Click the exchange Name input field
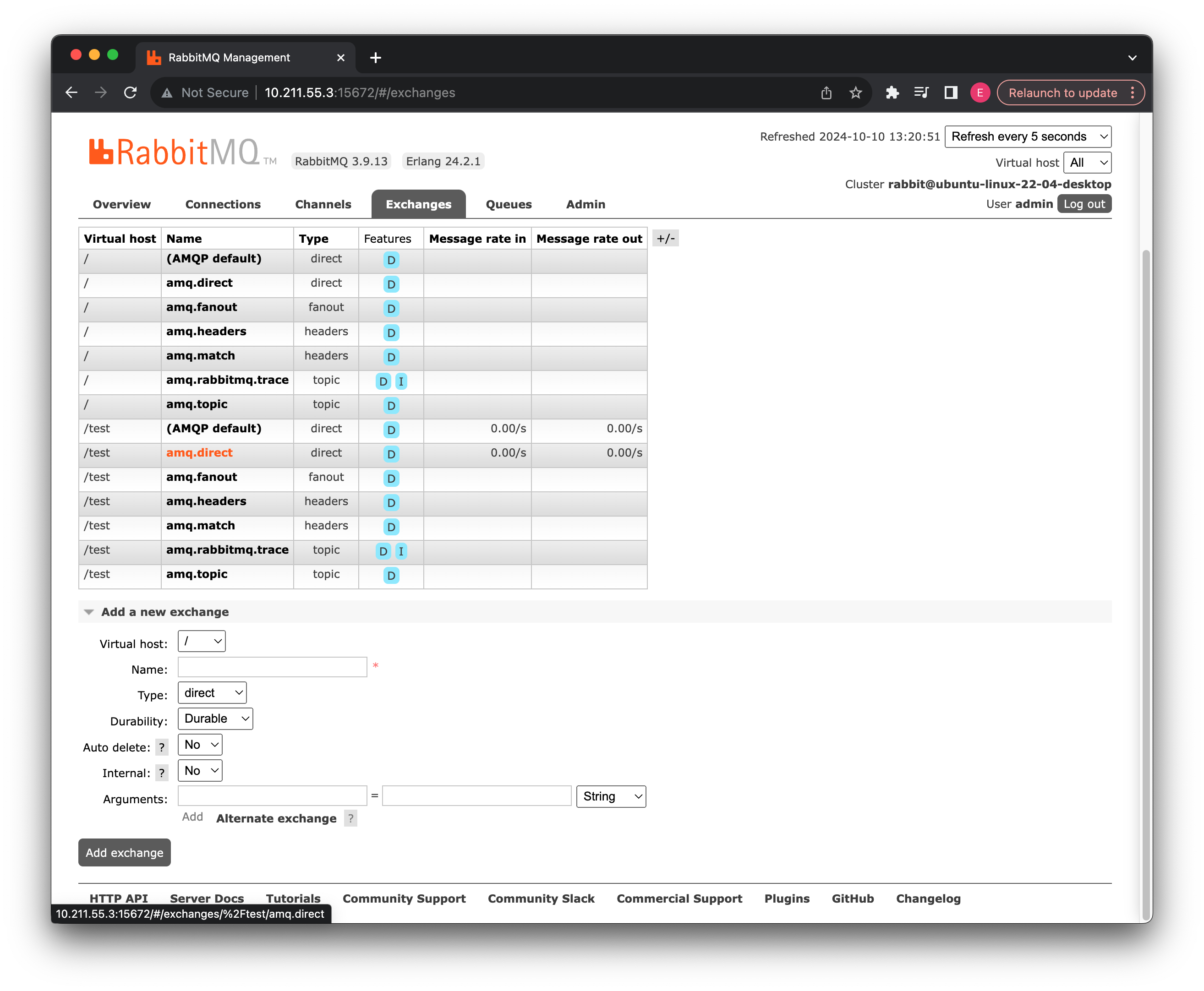Image resolution: width=1204 pixels, height=991 pixels. coord(273,667)
